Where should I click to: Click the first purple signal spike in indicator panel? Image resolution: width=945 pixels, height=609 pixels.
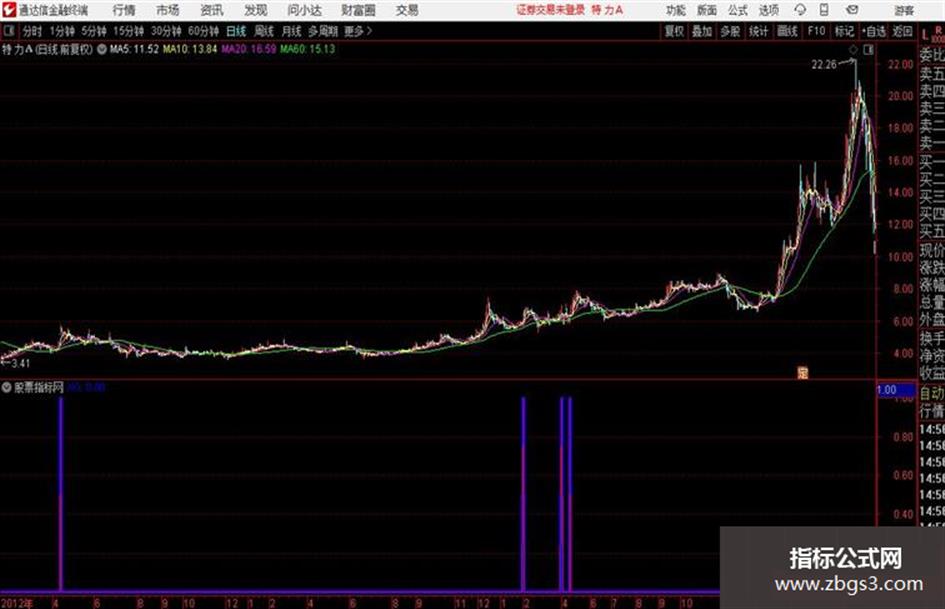[x=61, y=494]
